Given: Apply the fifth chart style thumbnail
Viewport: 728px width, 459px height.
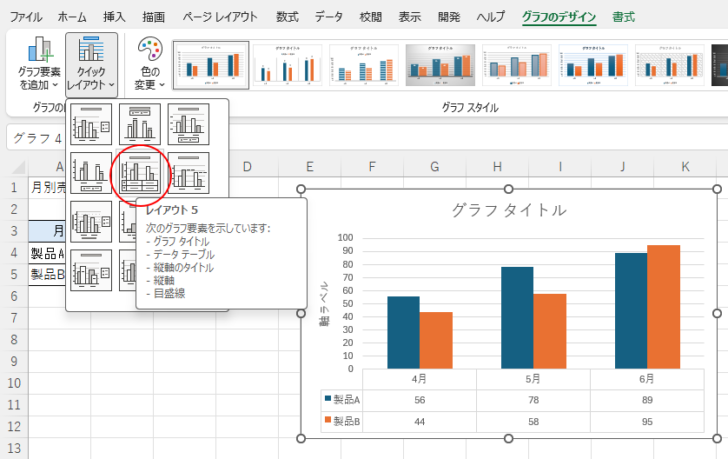Looking at the screenshot, I should click(517, 65).
